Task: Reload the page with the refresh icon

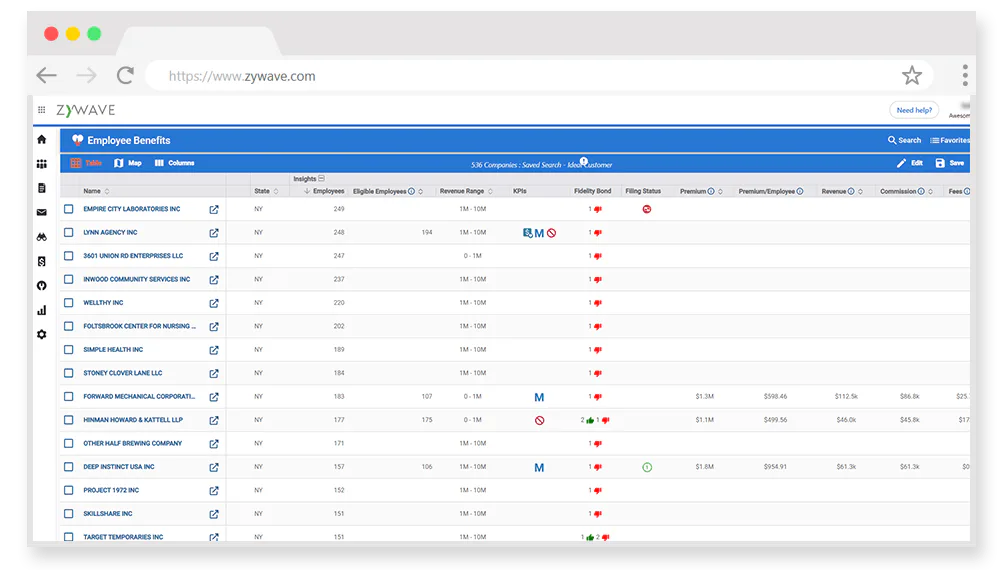Action: (125, 76)
